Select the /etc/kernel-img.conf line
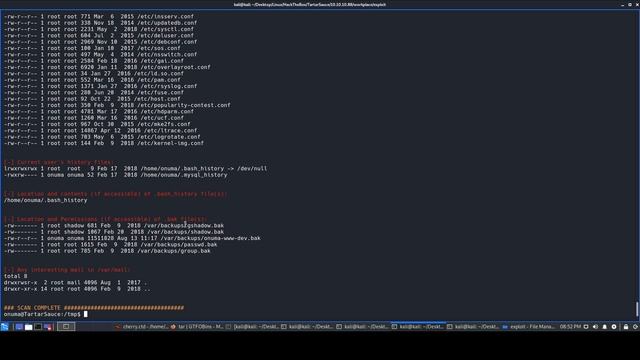 [104, 143]
